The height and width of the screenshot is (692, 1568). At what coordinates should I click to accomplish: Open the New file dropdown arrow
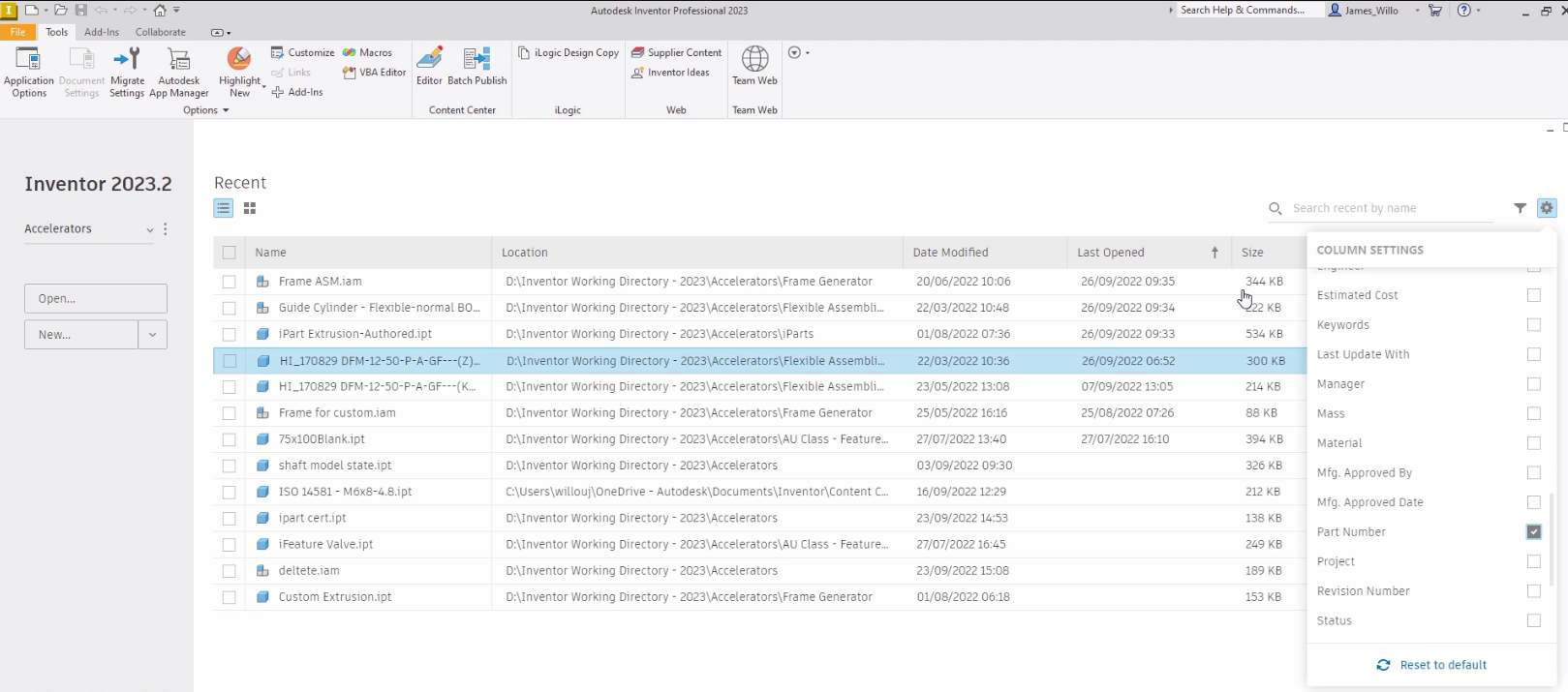point(152,335)
